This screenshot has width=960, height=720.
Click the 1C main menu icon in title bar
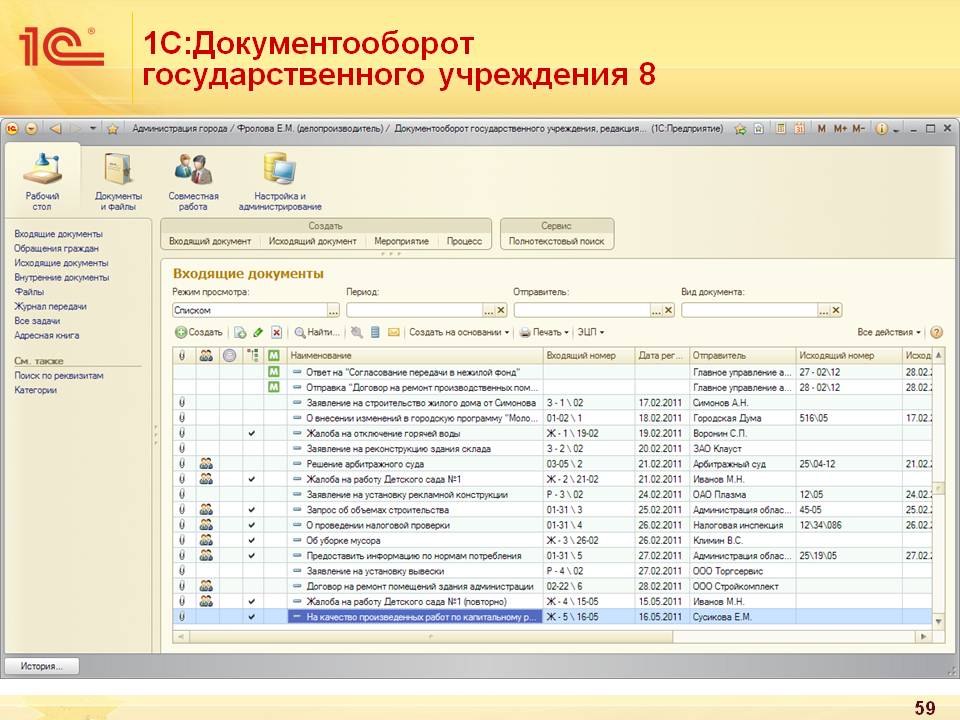point(13,129)
